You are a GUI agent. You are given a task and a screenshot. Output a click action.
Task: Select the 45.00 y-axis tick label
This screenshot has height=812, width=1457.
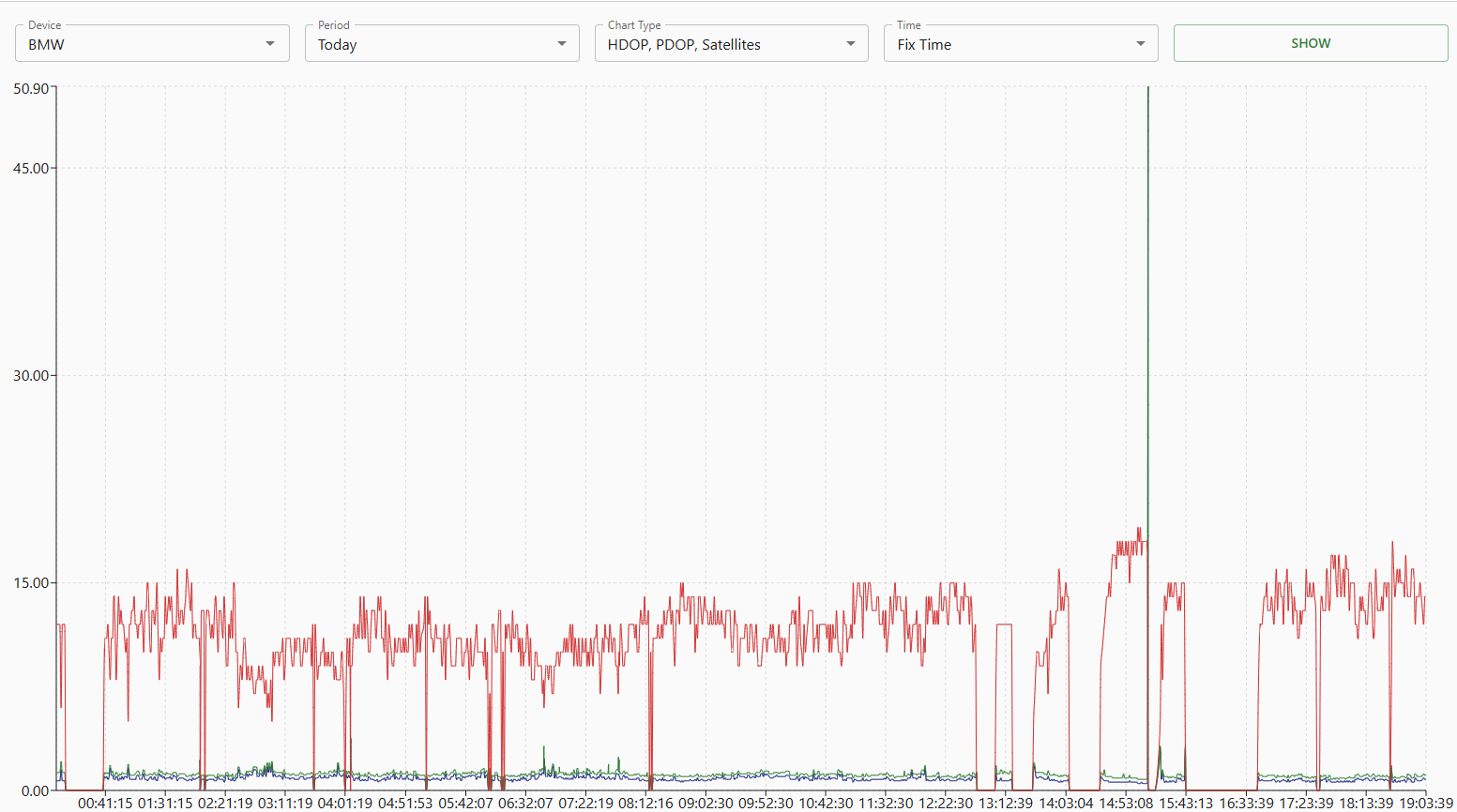(30, 169)
